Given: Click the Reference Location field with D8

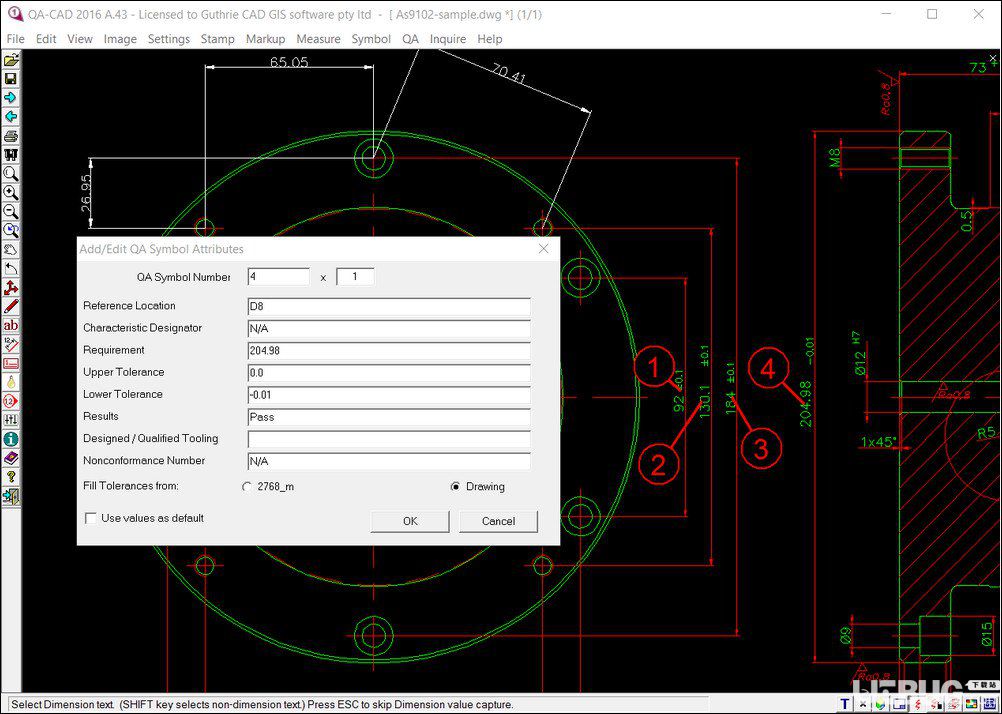Looking at the screenshot, I should tap(389, 306).
